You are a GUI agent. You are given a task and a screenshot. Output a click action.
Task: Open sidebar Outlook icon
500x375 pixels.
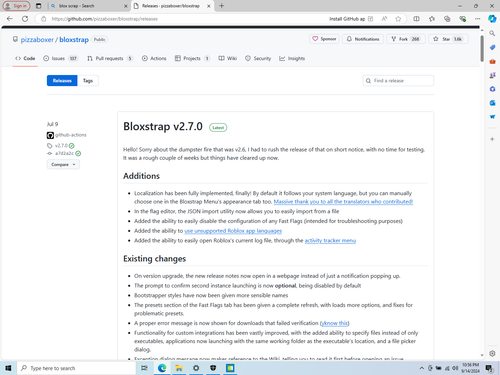click(492, 103)
